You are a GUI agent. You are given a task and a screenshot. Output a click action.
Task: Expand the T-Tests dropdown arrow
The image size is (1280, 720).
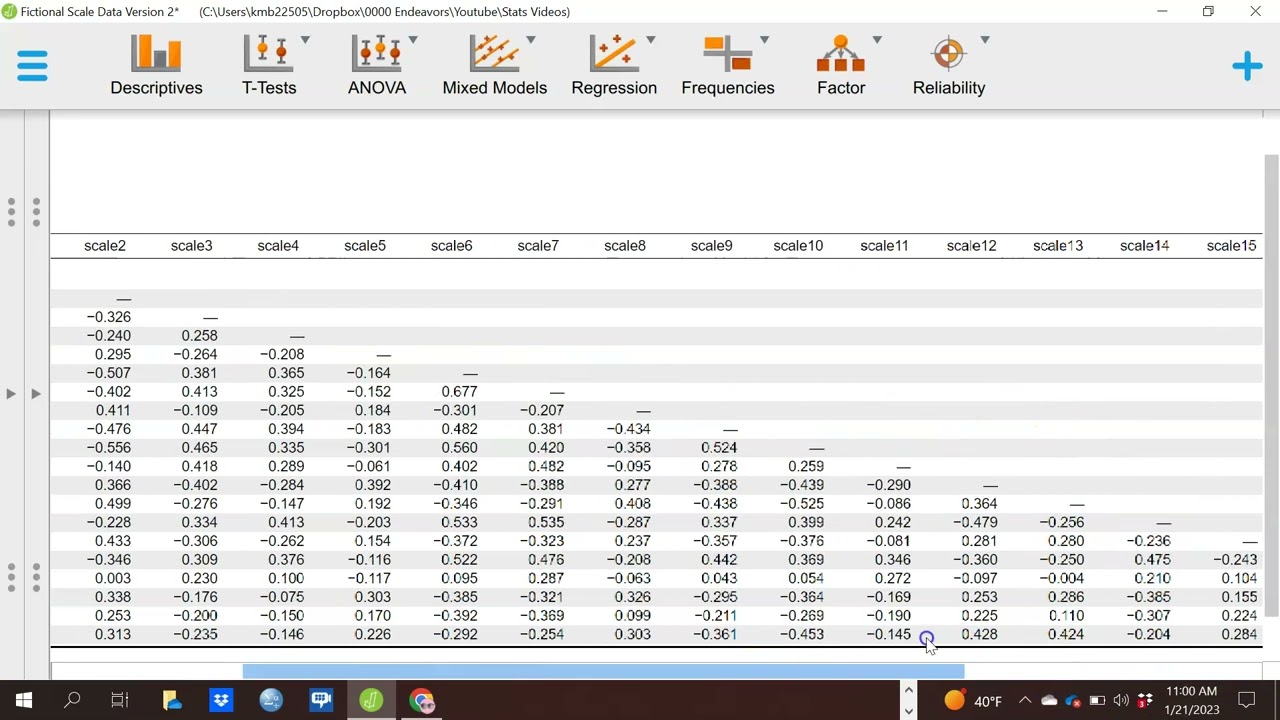coord(305,40)
